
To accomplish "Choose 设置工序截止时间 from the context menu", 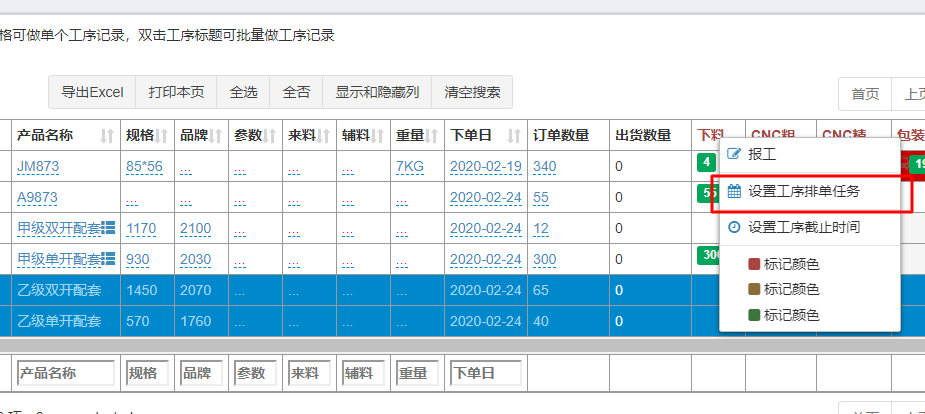I will 803,227.
